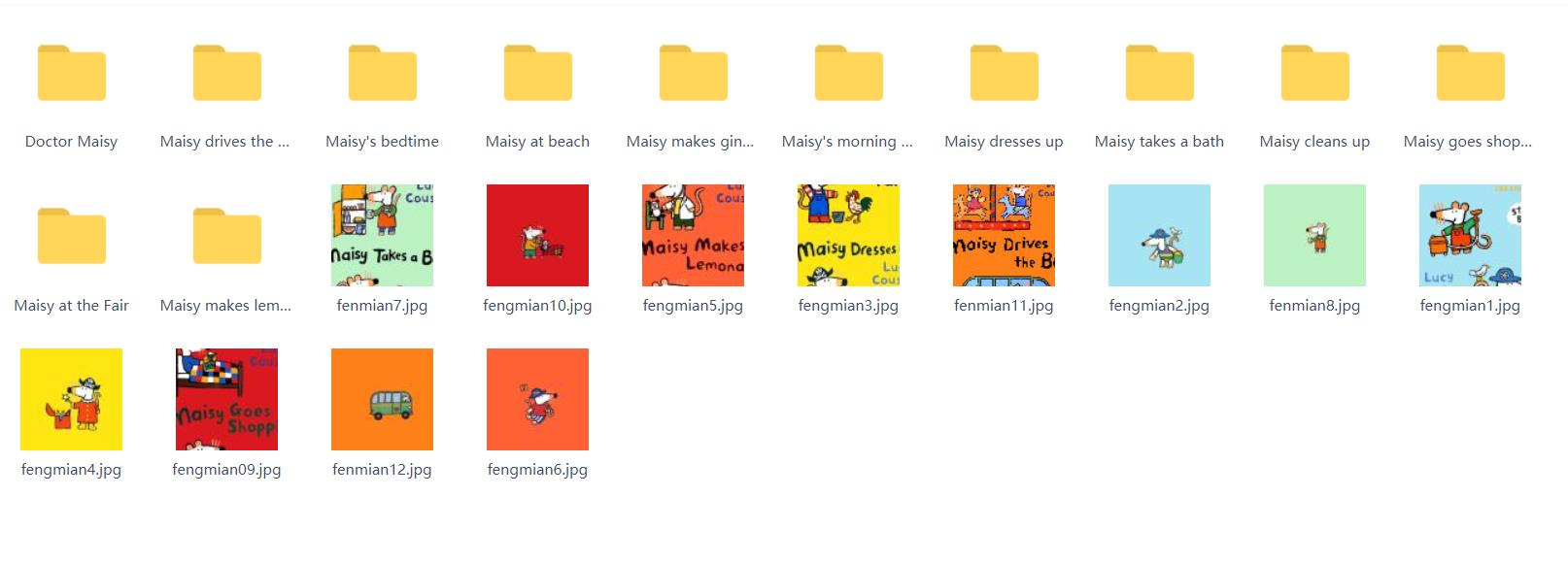Open the Maisy takes a bath folder
1568x563 pixels.
pos(1159,74)
